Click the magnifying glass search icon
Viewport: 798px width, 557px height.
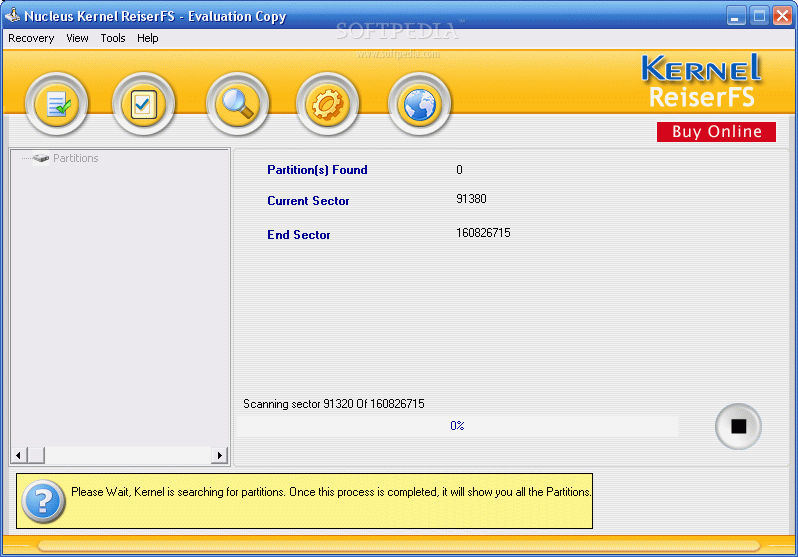237,104
